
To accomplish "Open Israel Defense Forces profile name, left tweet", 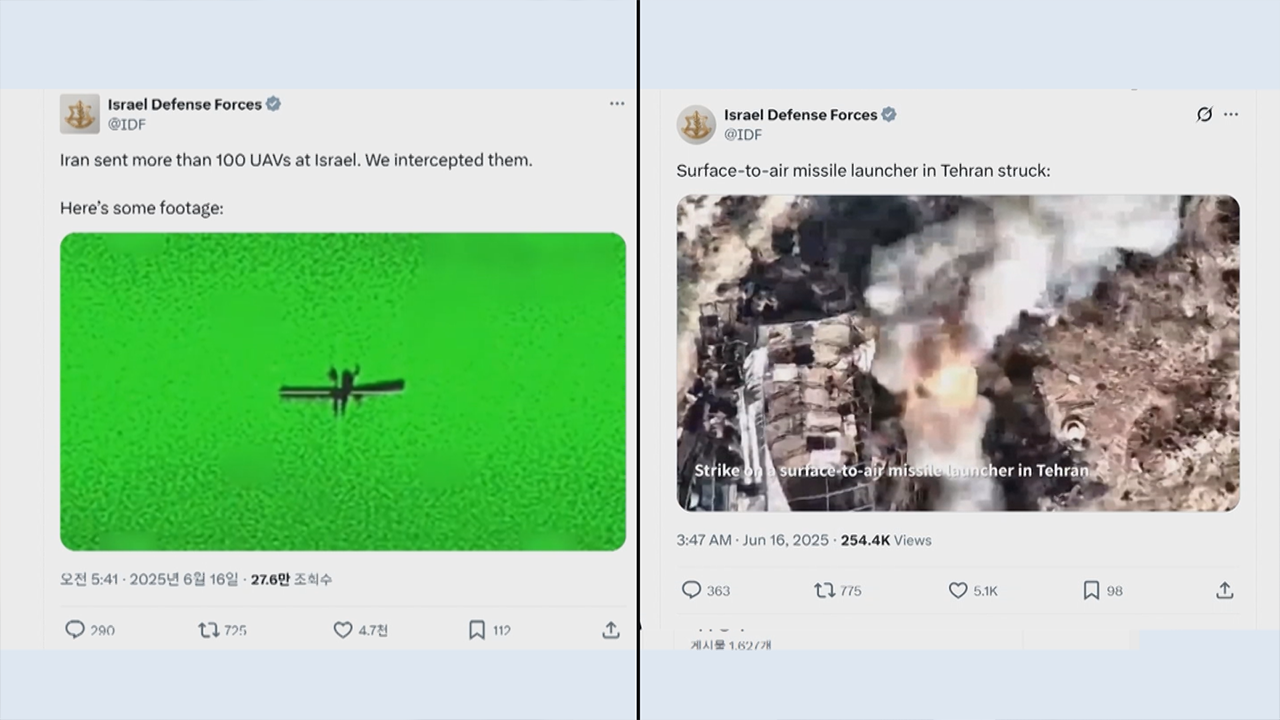I will [x=185, y=104].
